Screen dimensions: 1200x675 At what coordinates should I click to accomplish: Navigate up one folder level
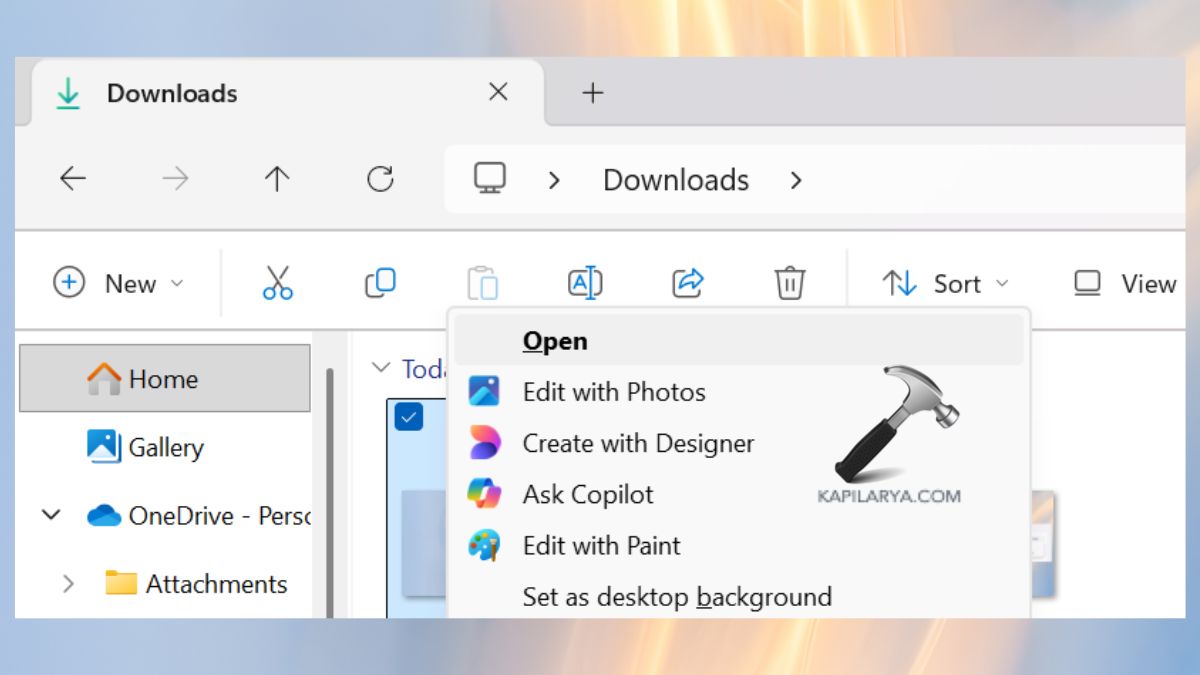(x=277, y=179)
